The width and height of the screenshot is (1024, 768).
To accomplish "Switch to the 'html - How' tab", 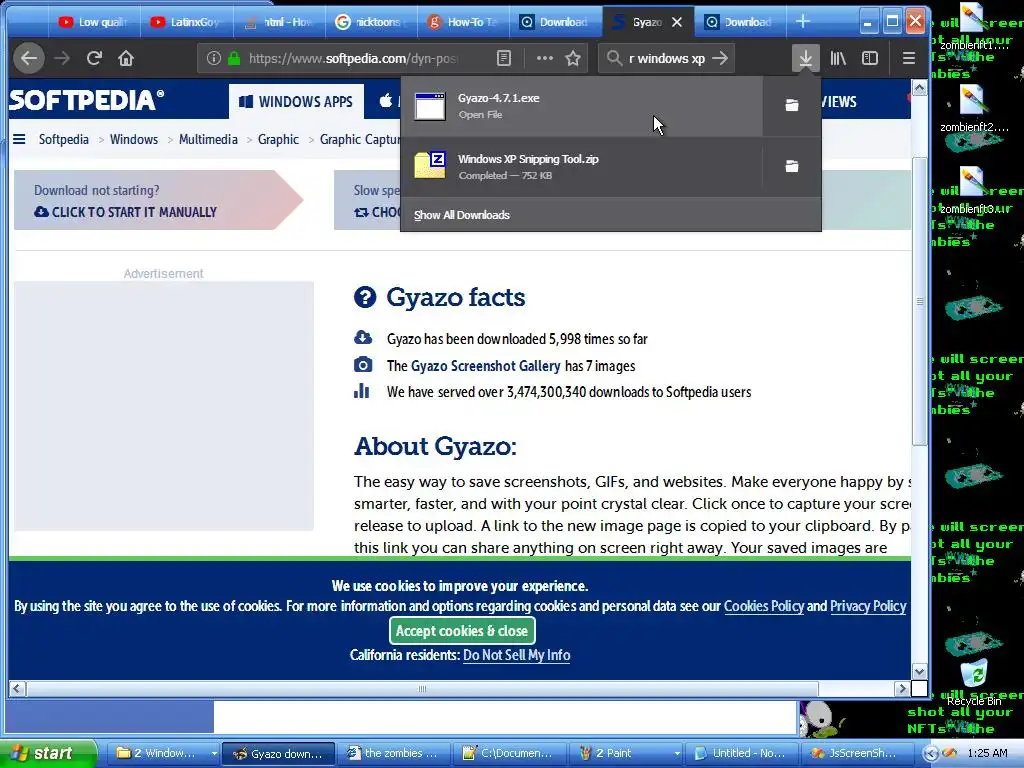I will (278, 22).
